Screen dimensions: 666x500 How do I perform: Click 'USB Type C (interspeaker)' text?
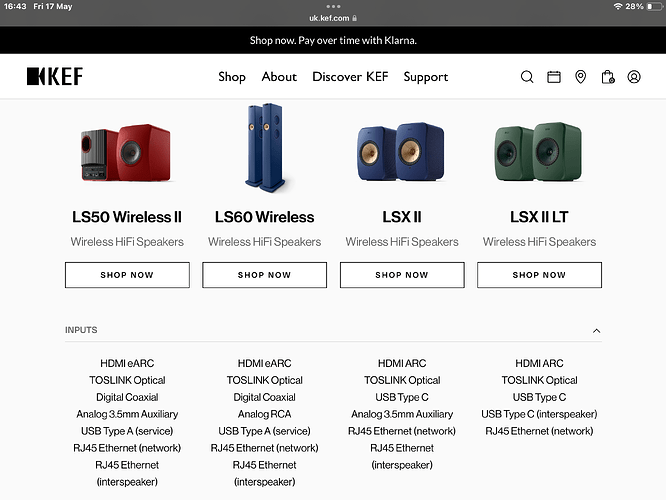pos(539,414)
